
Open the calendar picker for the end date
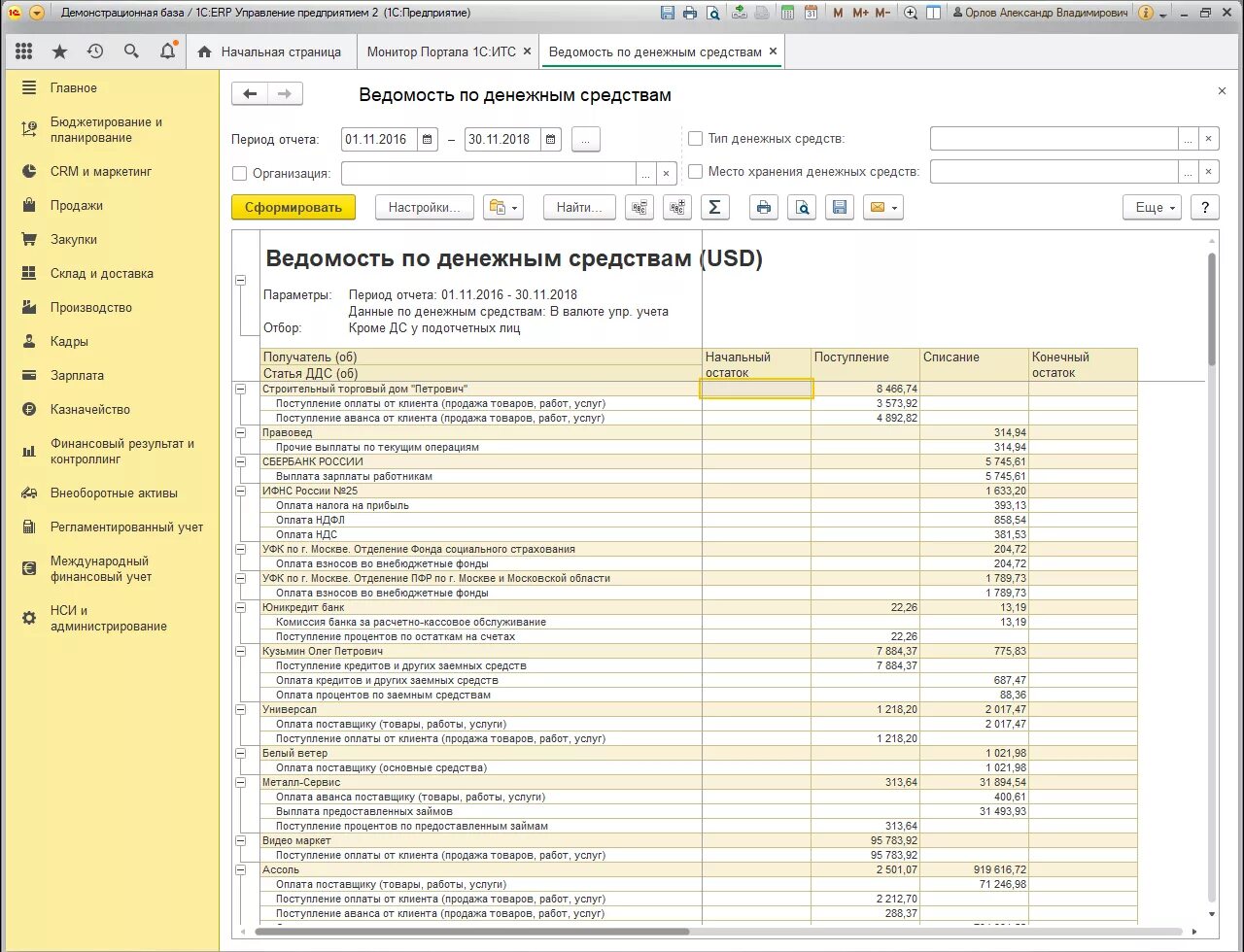552,139
